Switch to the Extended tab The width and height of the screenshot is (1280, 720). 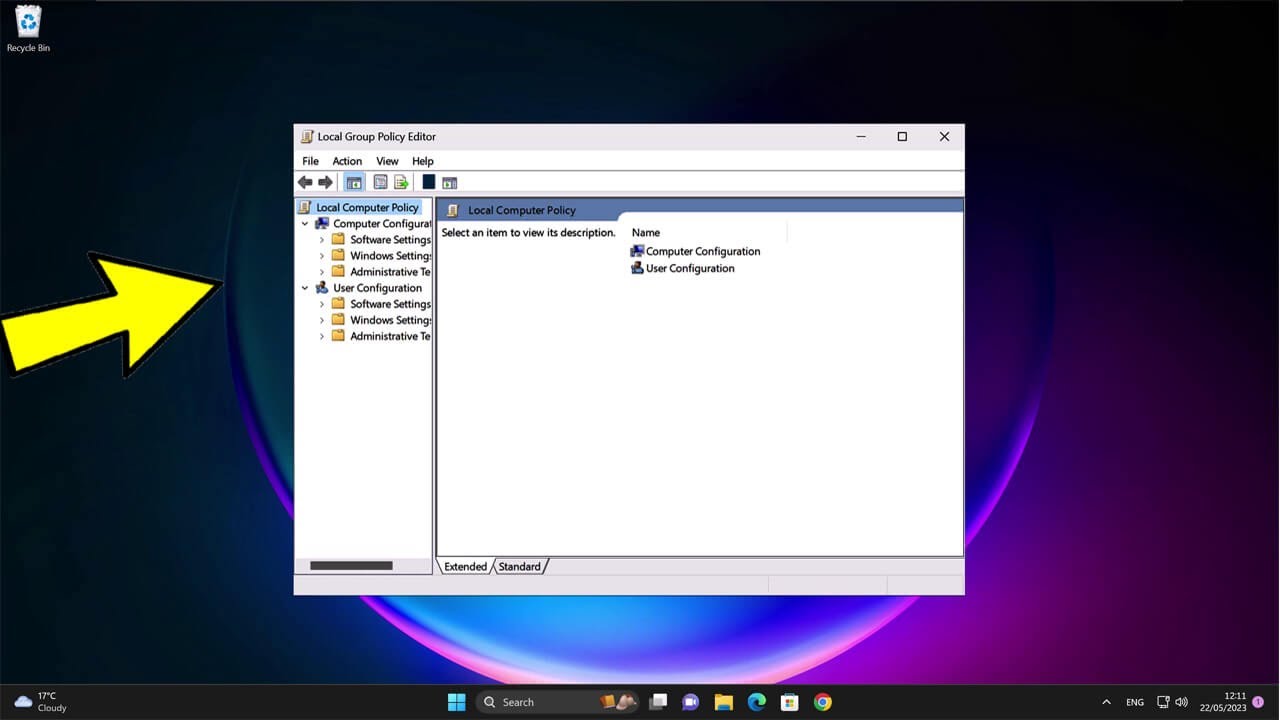click(465, 566)
